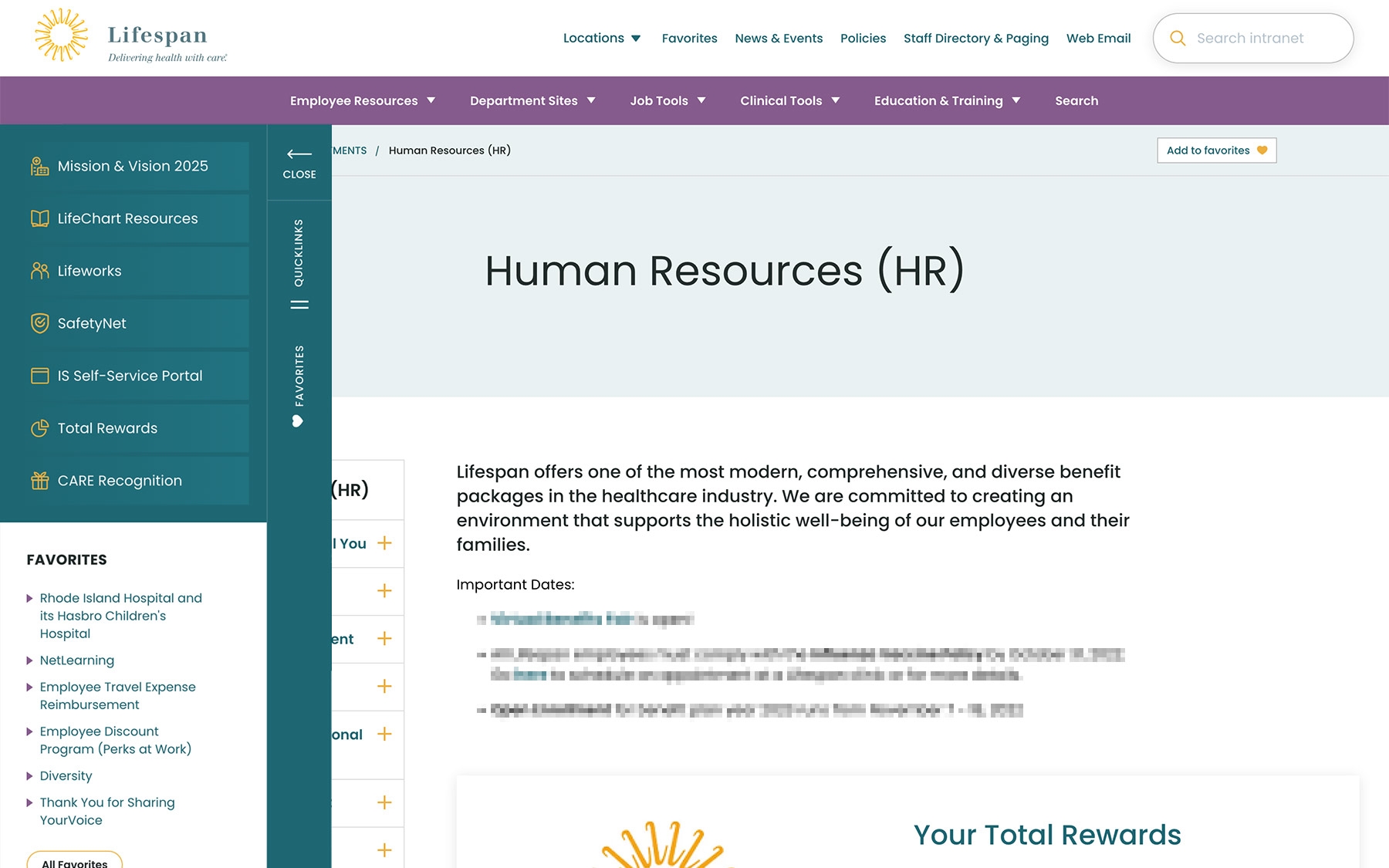Select the CARE Recognition gift icon
Viewport: 1389px width, 868px height.
click(x=39, y=481)
